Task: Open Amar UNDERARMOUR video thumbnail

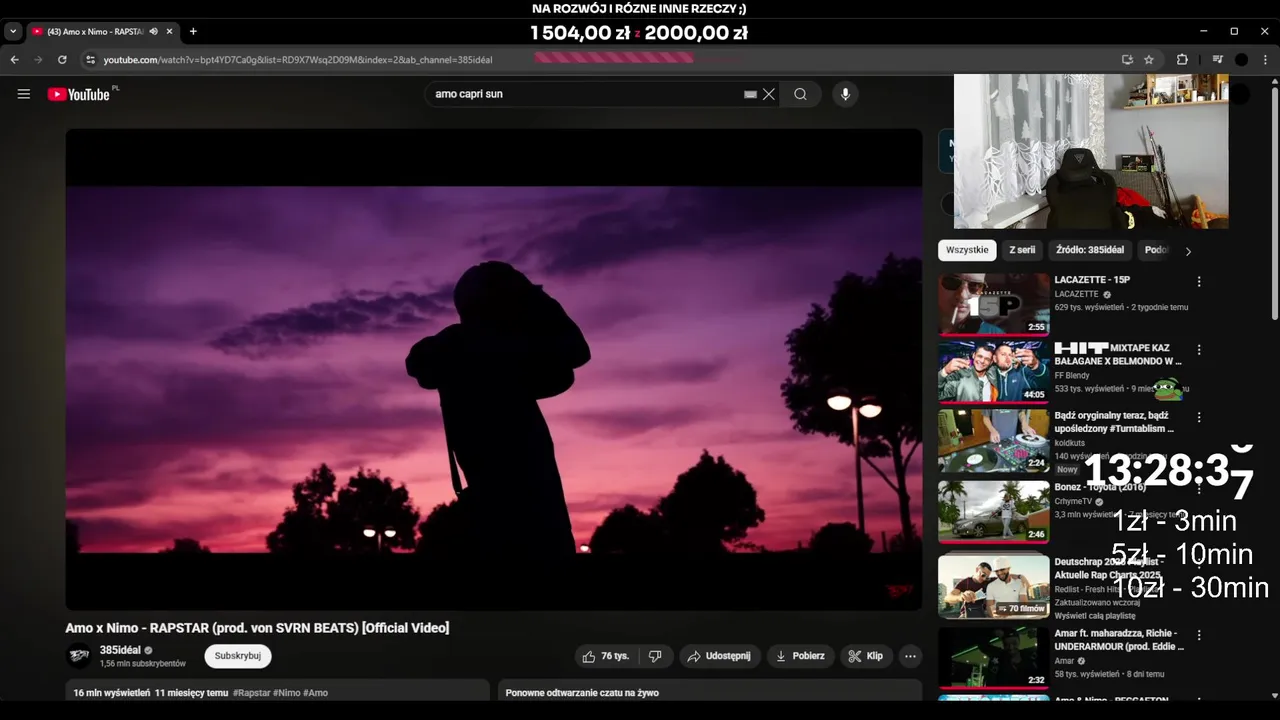Action: (993, 657)
